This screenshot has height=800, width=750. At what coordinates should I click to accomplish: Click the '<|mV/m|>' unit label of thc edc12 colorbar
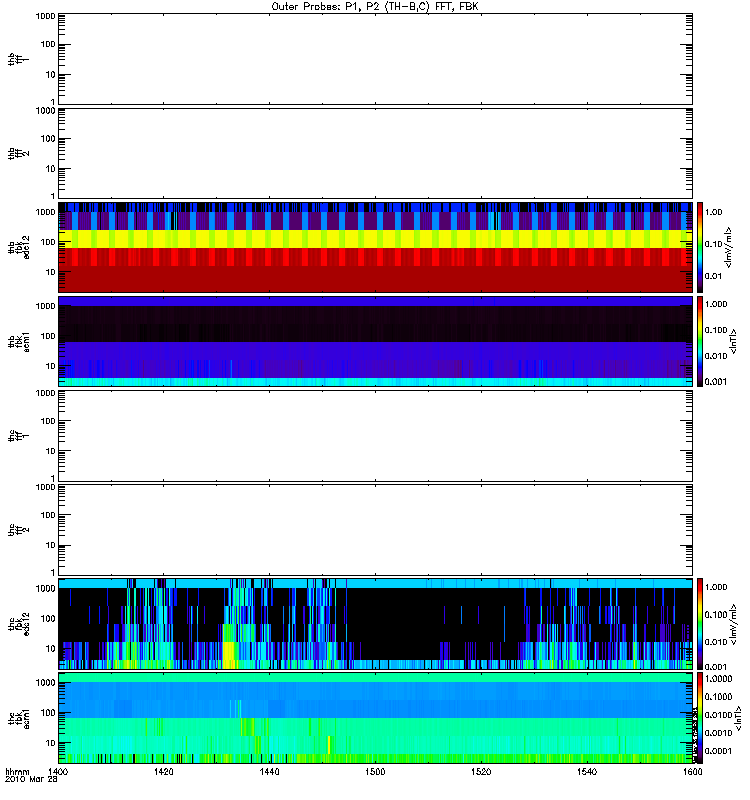733,624
